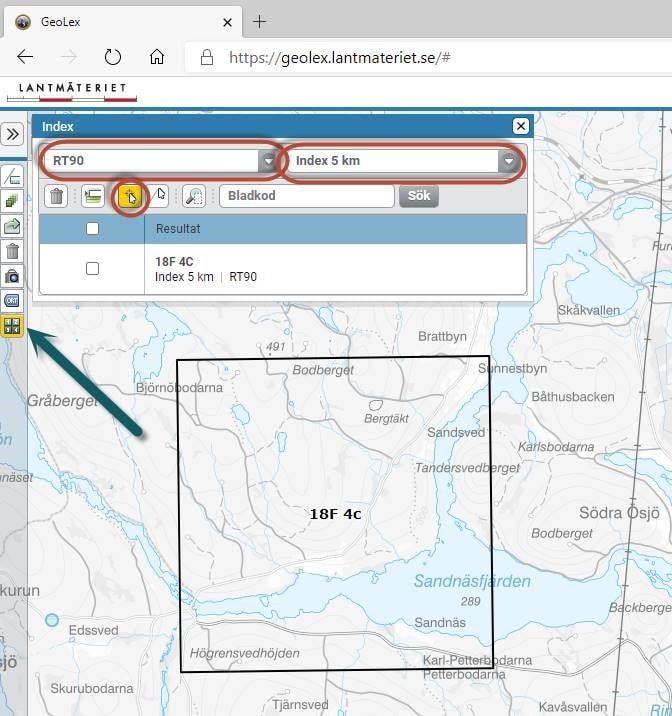Activate the yellow point-select tool in Index panel
The height and width of the screenshot is (716, 672).
[130, 197]
